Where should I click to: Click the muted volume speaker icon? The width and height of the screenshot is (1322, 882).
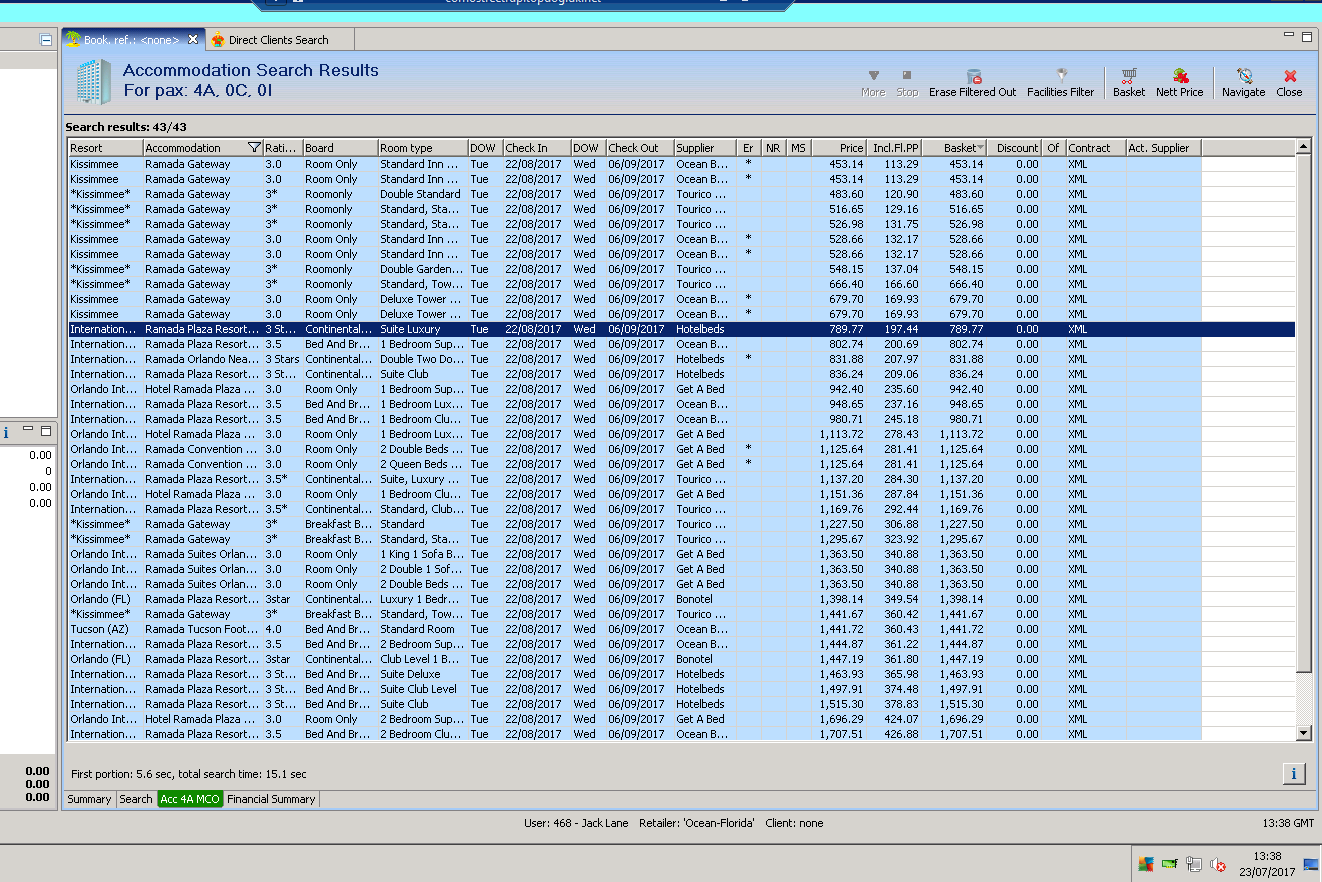pos(1218,864)
